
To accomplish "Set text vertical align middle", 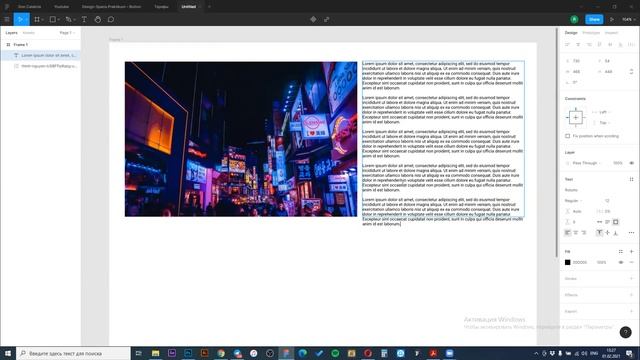I will click(607, 233).
